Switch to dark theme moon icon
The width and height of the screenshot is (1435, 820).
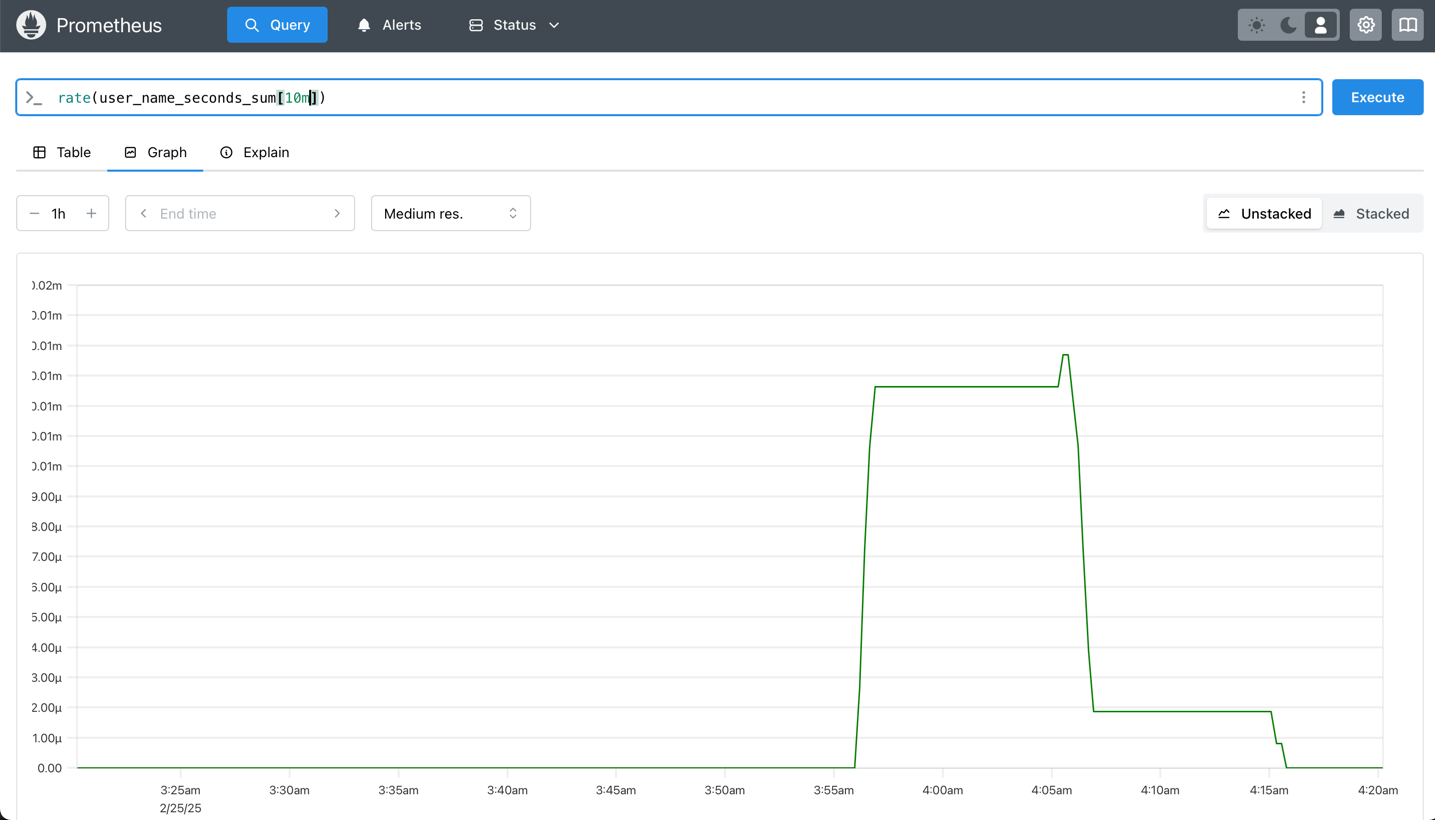[1289, 25]
